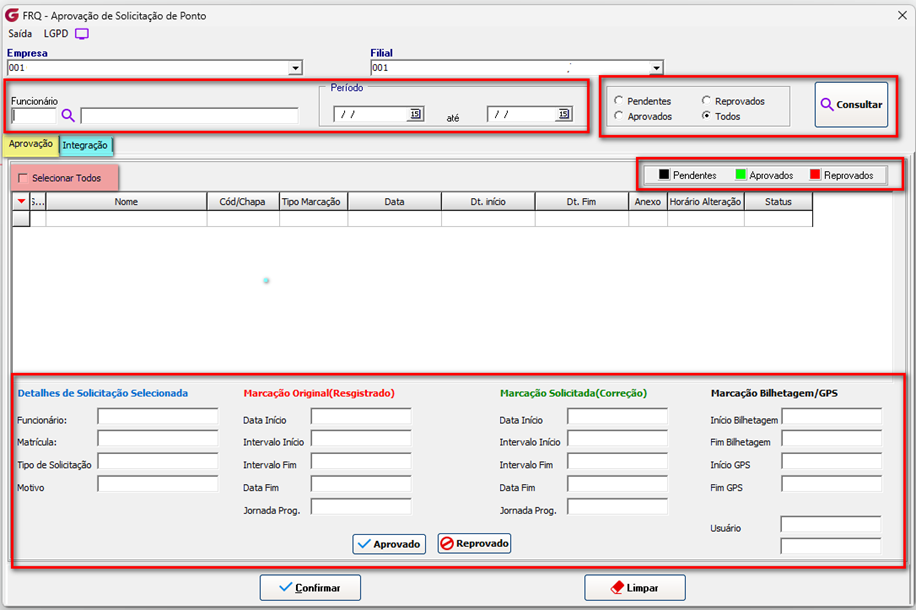Click the Consultar button
The image size is (916, 610).
tap(851, 105)
